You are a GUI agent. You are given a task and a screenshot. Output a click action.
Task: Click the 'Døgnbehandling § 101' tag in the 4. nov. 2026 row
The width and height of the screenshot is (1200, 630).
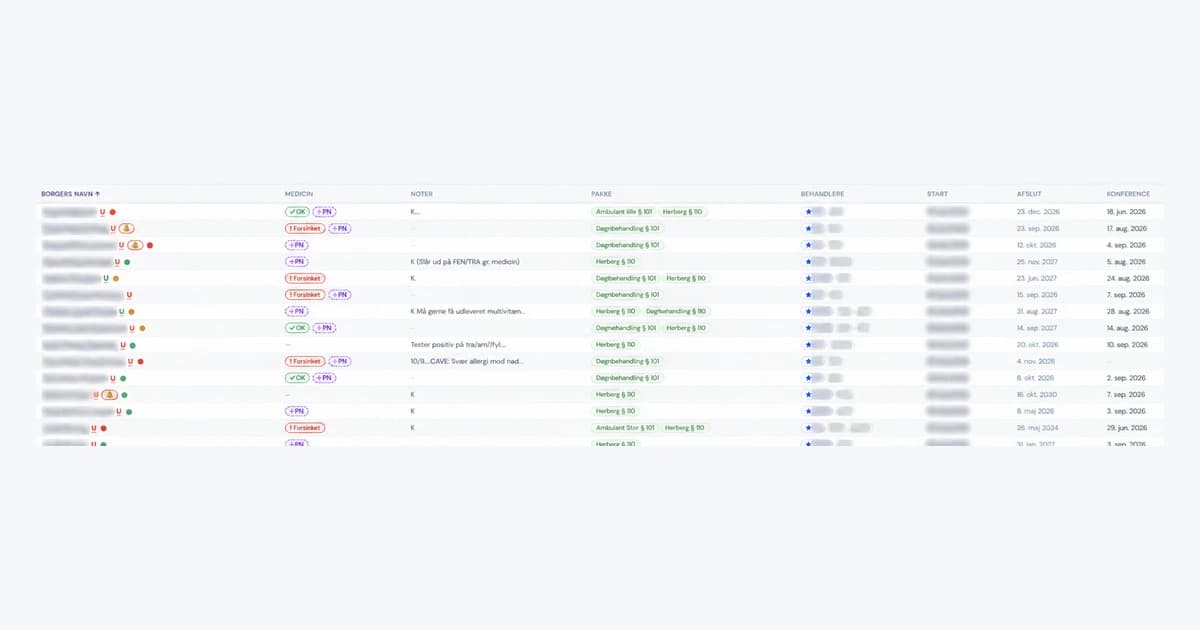pyautogui.click(x=627, y=361)
